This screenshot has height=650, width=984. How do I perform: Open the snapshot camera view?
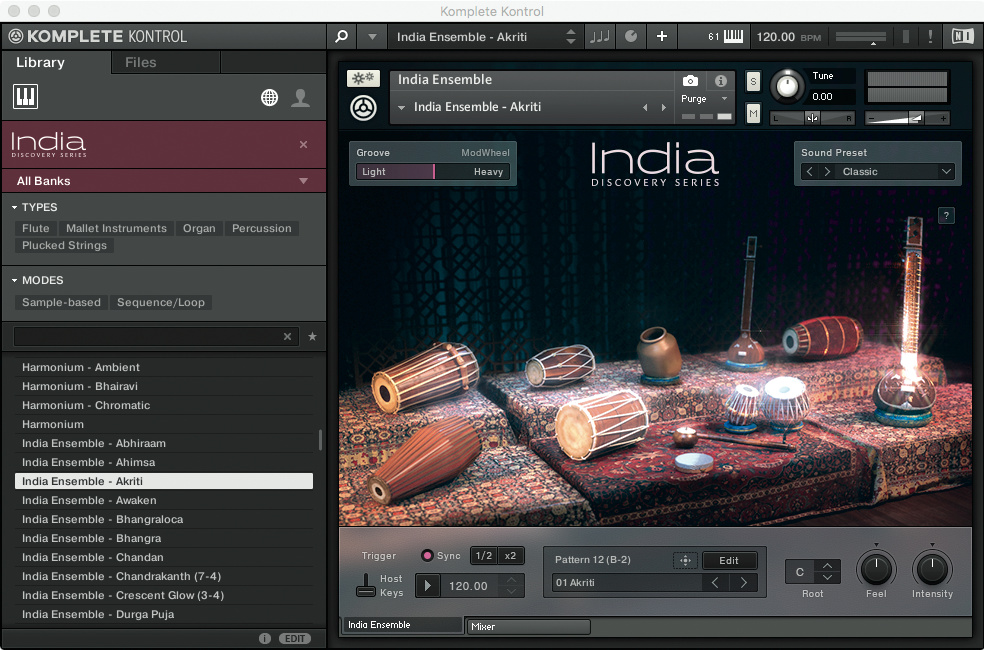coord(690,81)
